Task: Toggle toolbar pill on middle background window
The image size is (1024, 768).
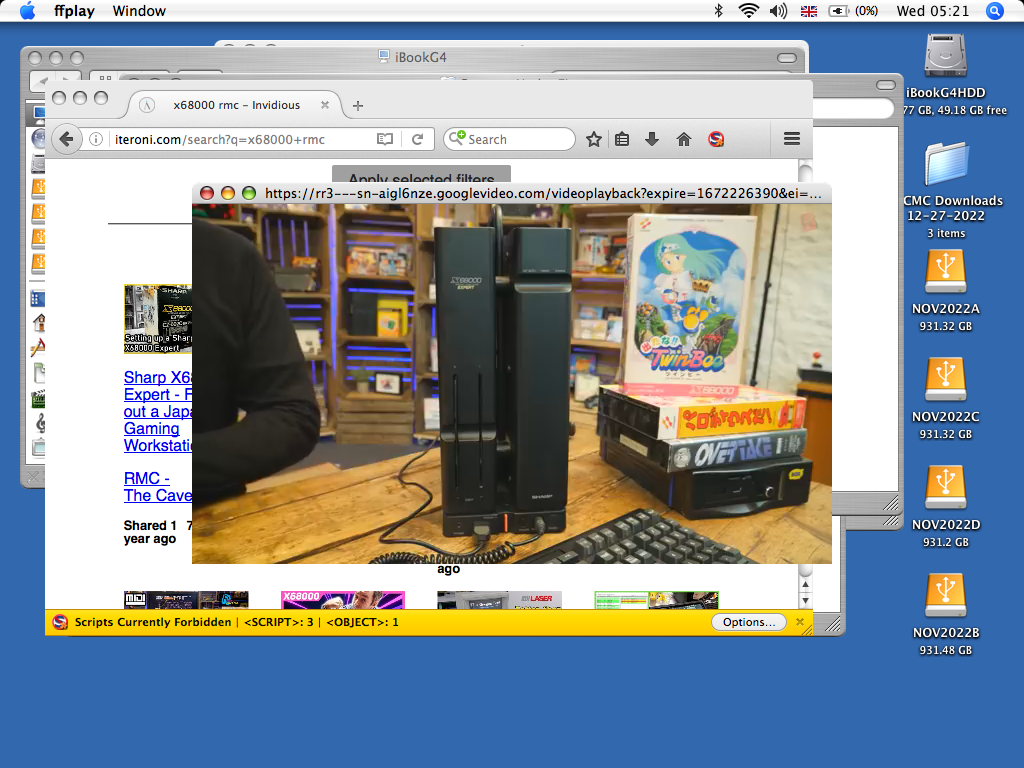Action: [x=886, y=85]
